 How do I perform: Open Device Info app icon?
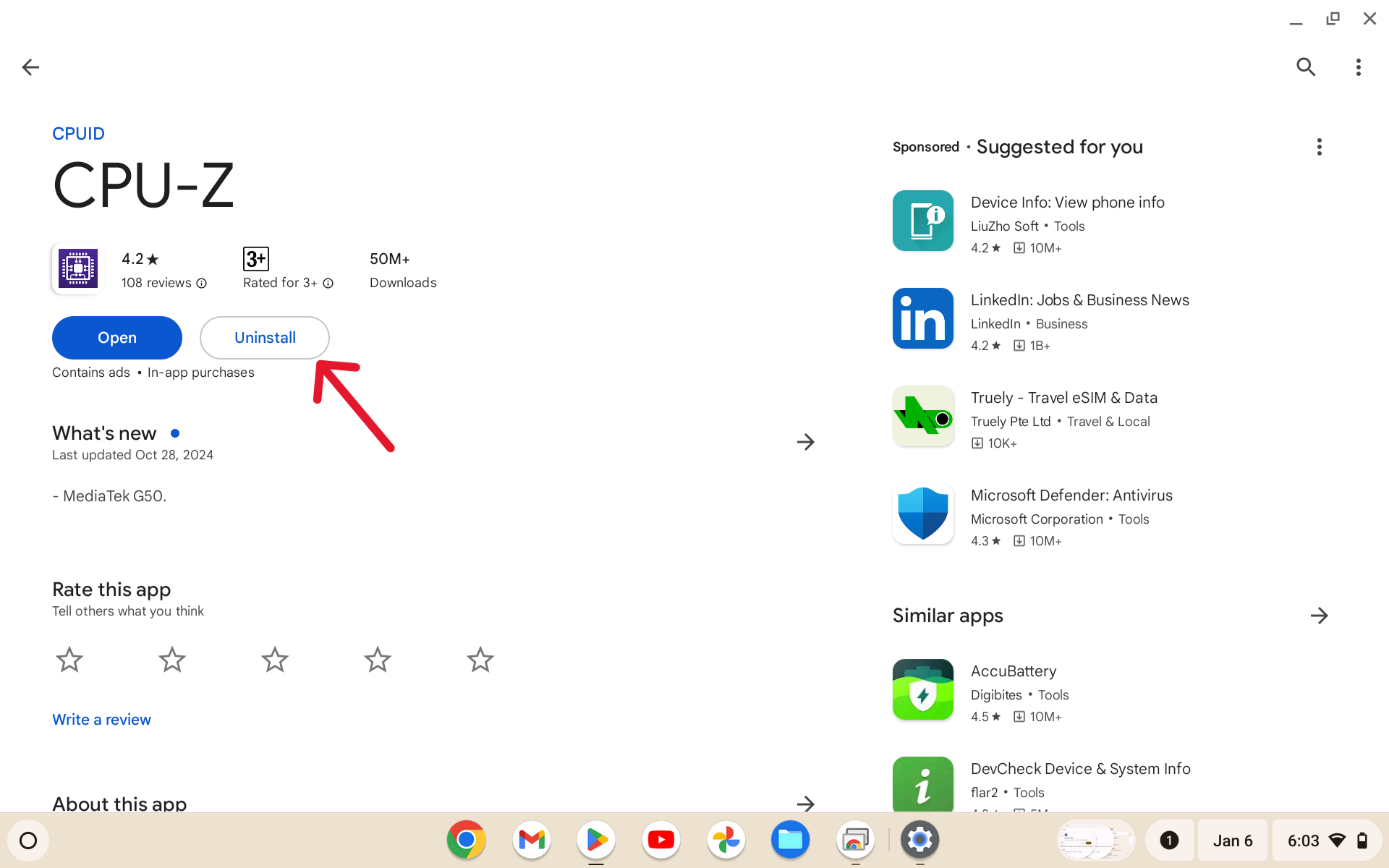(923, 221)
